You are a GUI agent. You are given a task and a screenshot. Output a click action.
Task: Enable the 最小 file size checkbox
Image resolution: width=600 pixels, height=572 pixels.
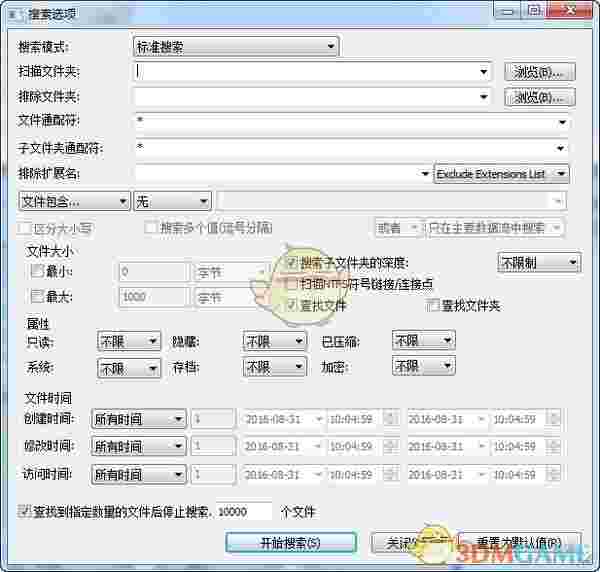click(37, 271)
